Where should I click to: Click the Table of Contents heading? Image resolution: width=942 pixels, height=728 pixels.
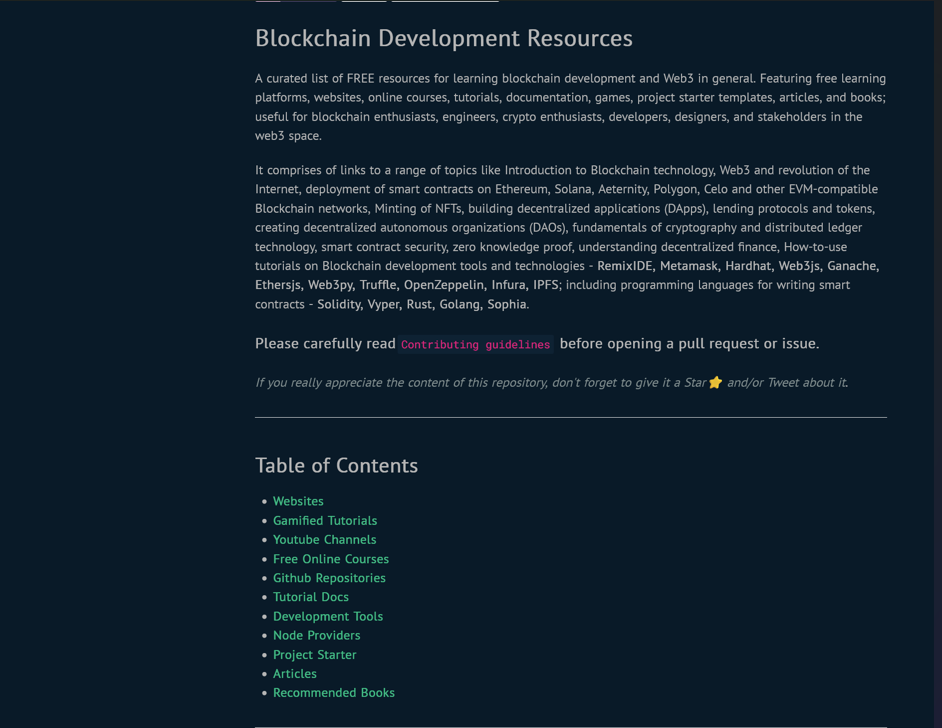tap(336, 466)
